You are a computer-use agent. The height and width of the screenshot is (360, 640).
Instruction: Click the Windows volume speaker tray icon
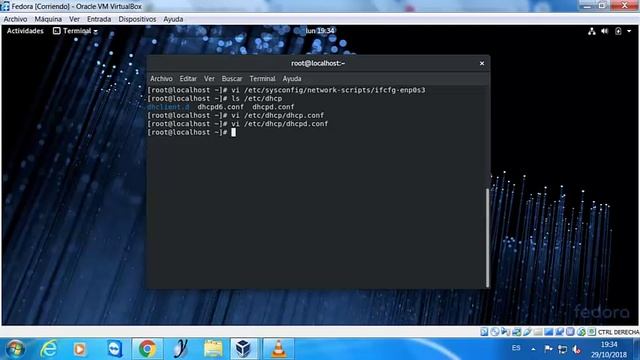pos(576,349)
